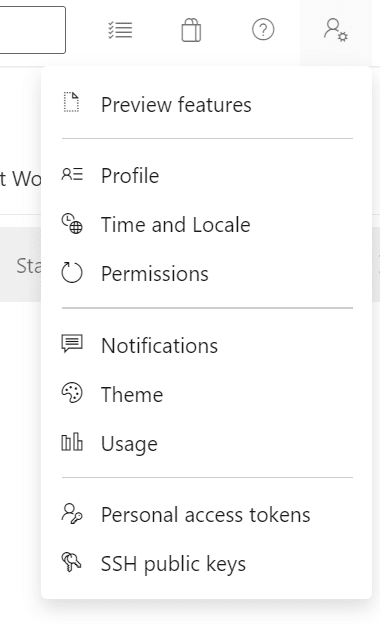Click the clock and globe icon
Image resolution: width=380 pixels, height=625 pixels.
[72, 224]
